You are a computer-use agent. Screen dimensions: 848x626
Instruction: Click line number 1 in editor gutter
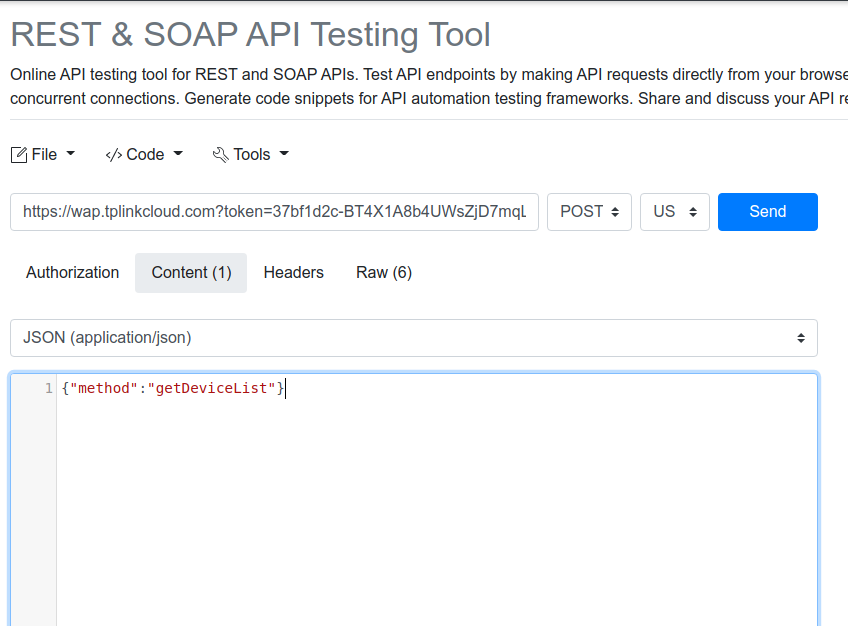coord(49,388)
